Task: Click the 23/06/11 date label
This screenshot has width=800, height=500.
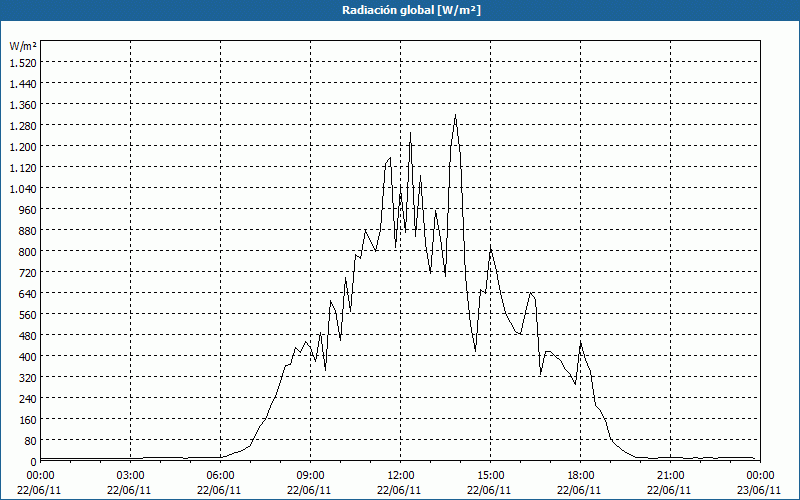Action: [760, 490]
